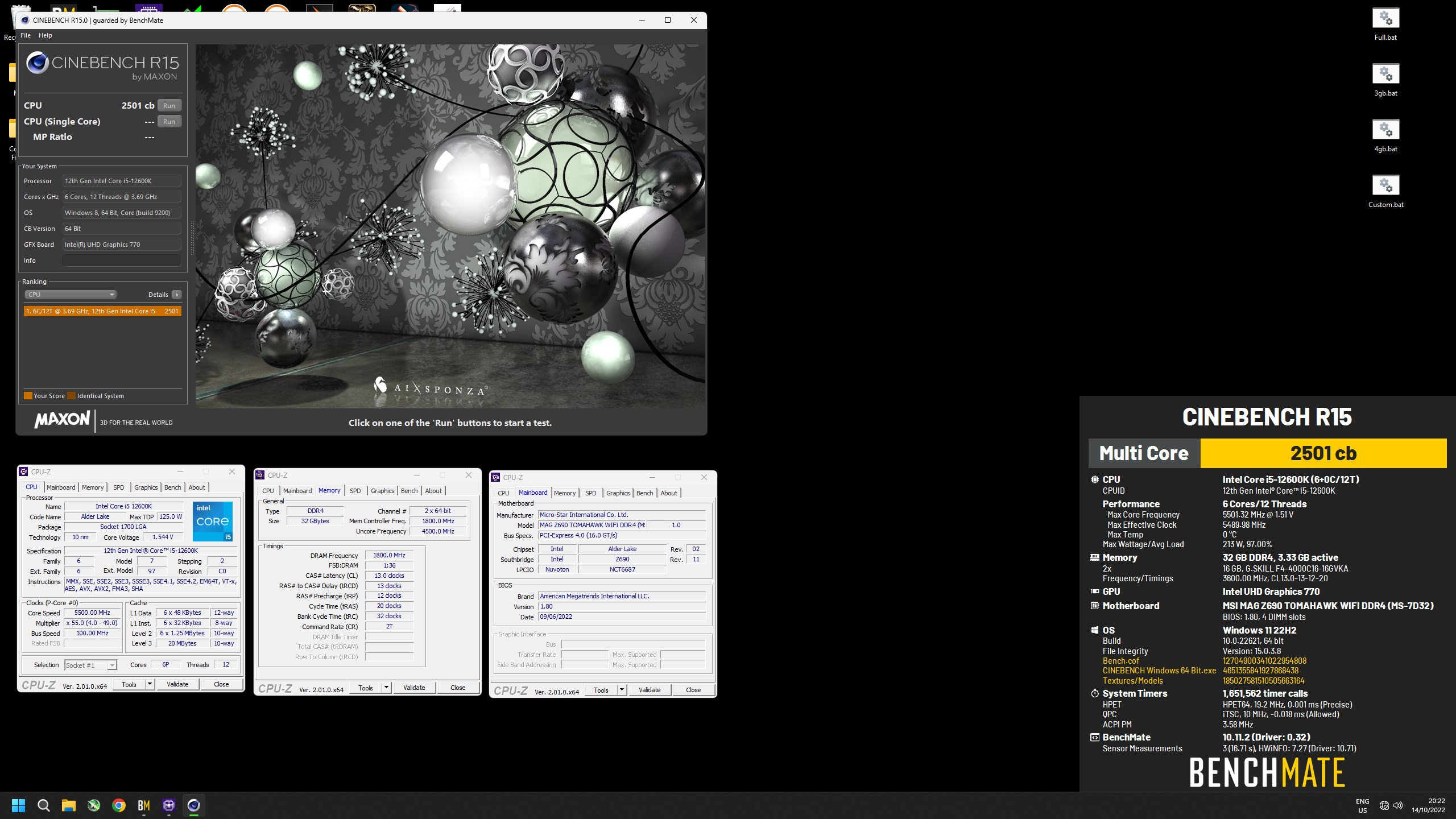Click the Intel Core i5 logo in CPU-Z
This screenshot has height=819, width=1456.
tap(213, 521)
